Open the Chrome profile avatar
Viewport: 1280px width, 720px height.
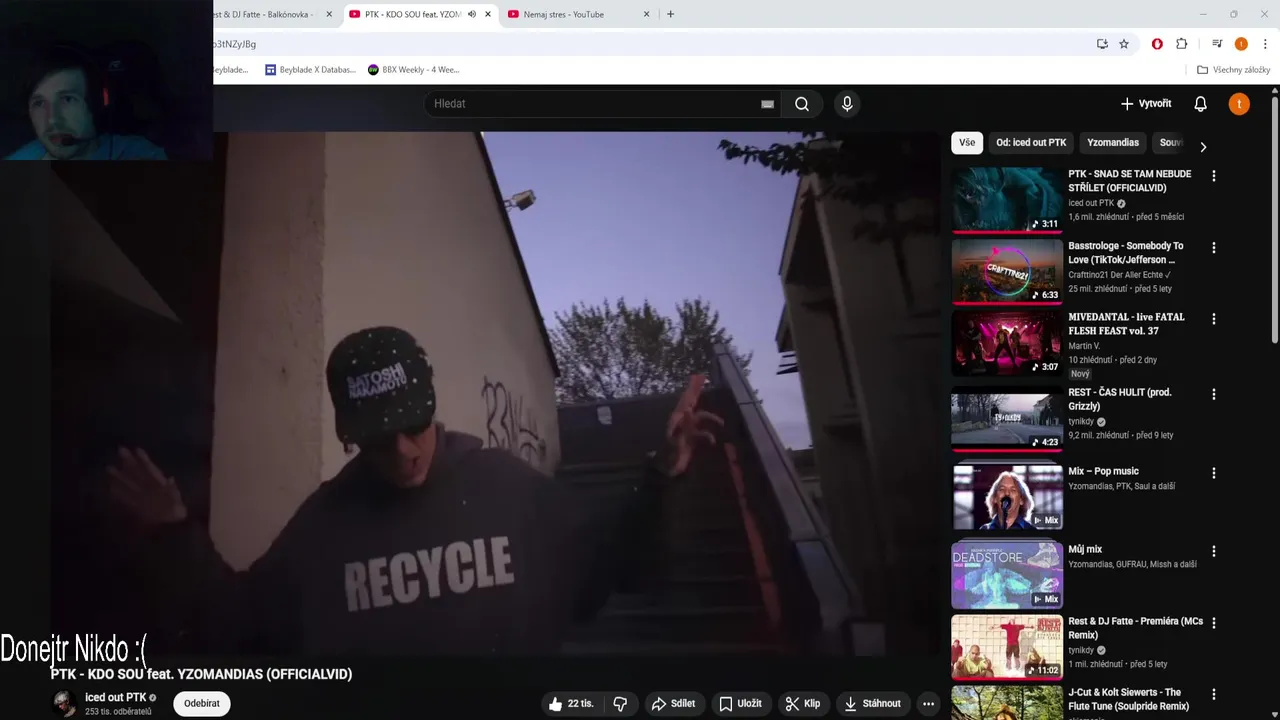click(x=1241, y=44)
